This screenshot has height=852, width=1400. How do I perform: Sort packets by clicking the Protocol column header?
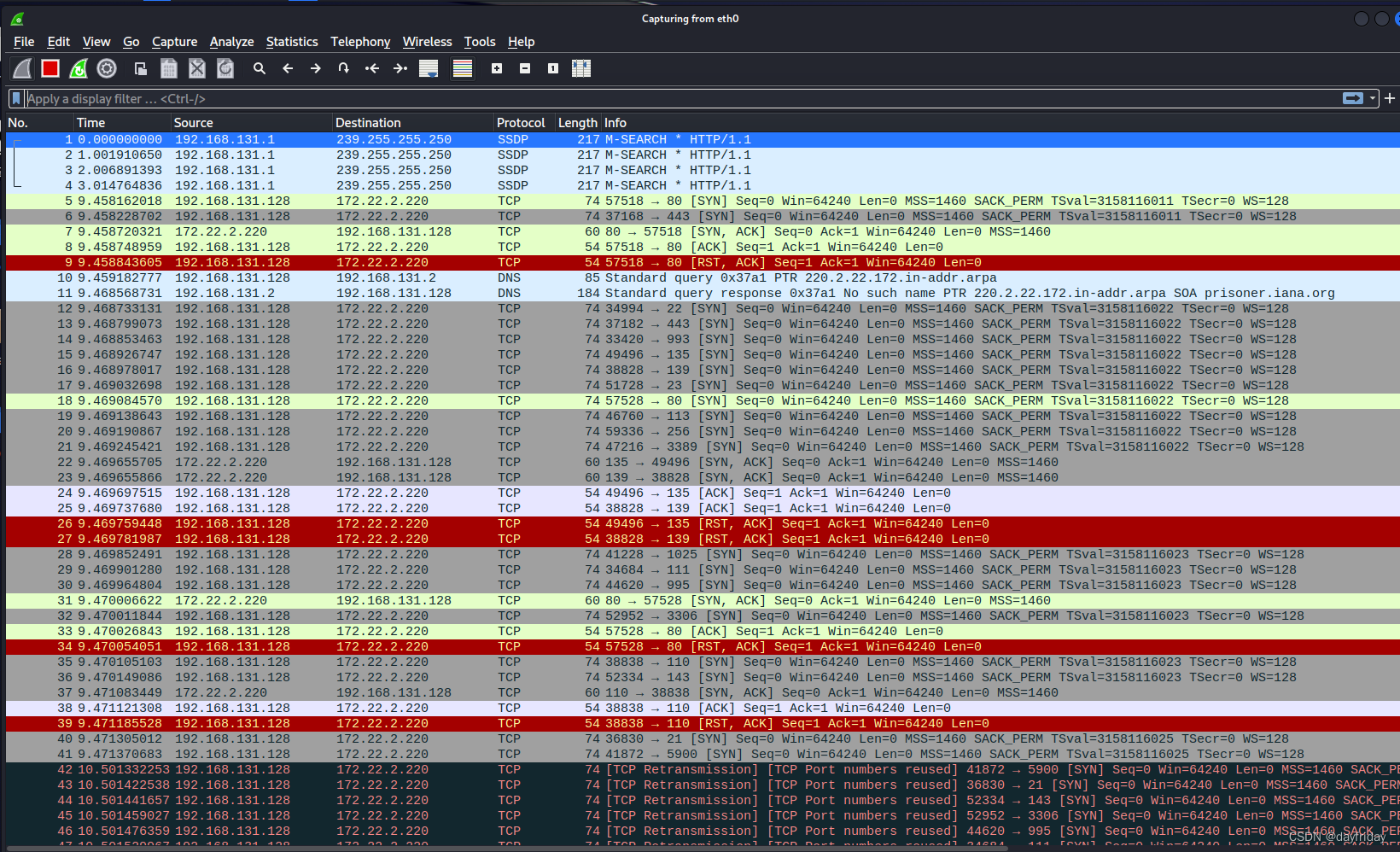pyautogui.click(x=521, y=122)
